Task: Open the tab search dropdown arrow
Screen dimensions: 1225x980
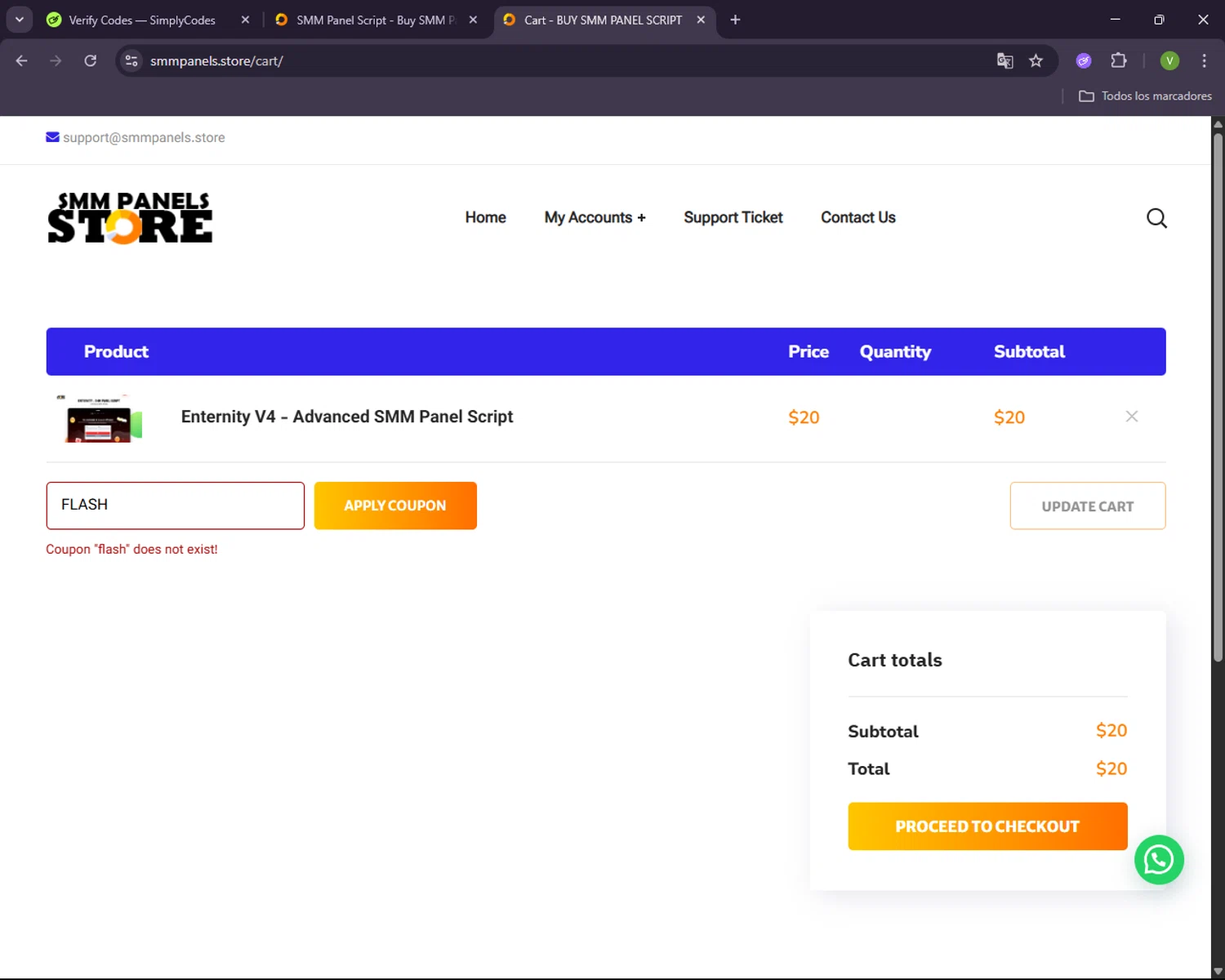Action: 20,20
